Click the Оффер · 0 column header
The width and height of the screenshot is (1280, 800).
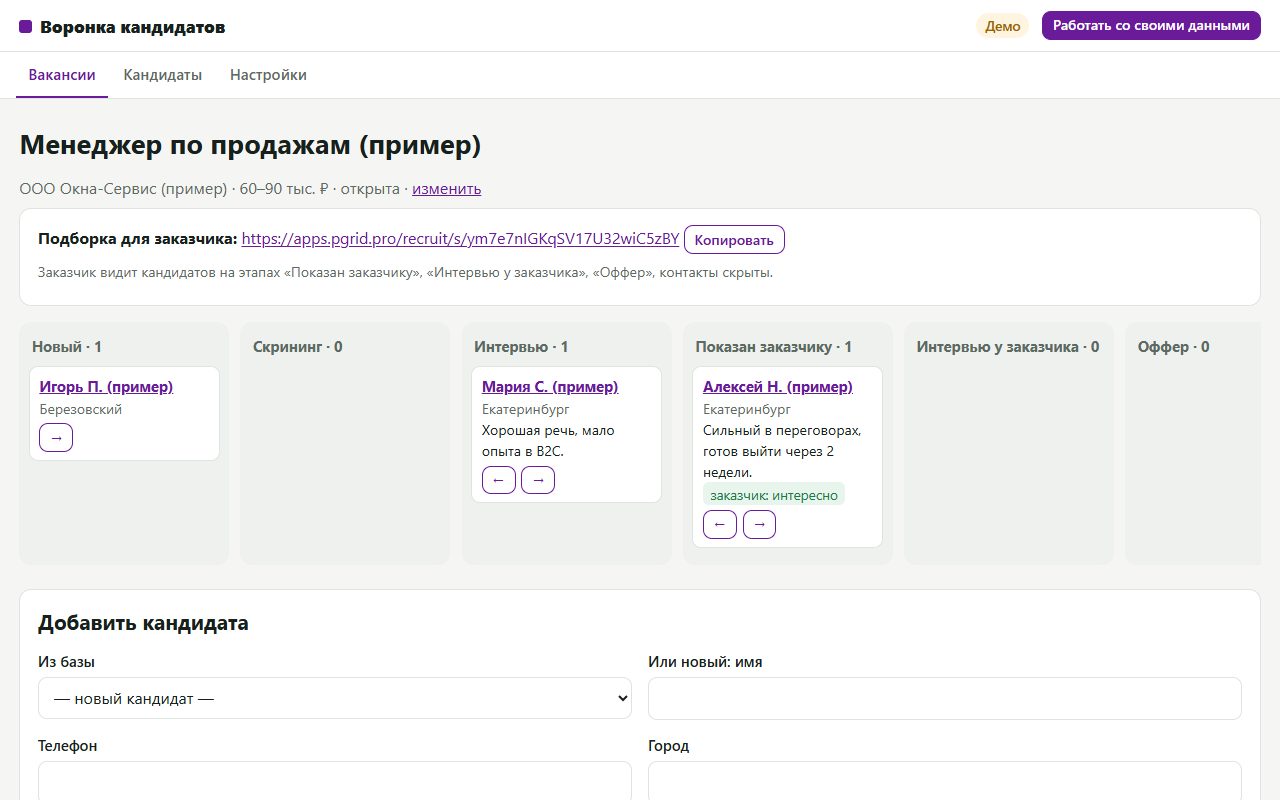(x=1174, y=347)
